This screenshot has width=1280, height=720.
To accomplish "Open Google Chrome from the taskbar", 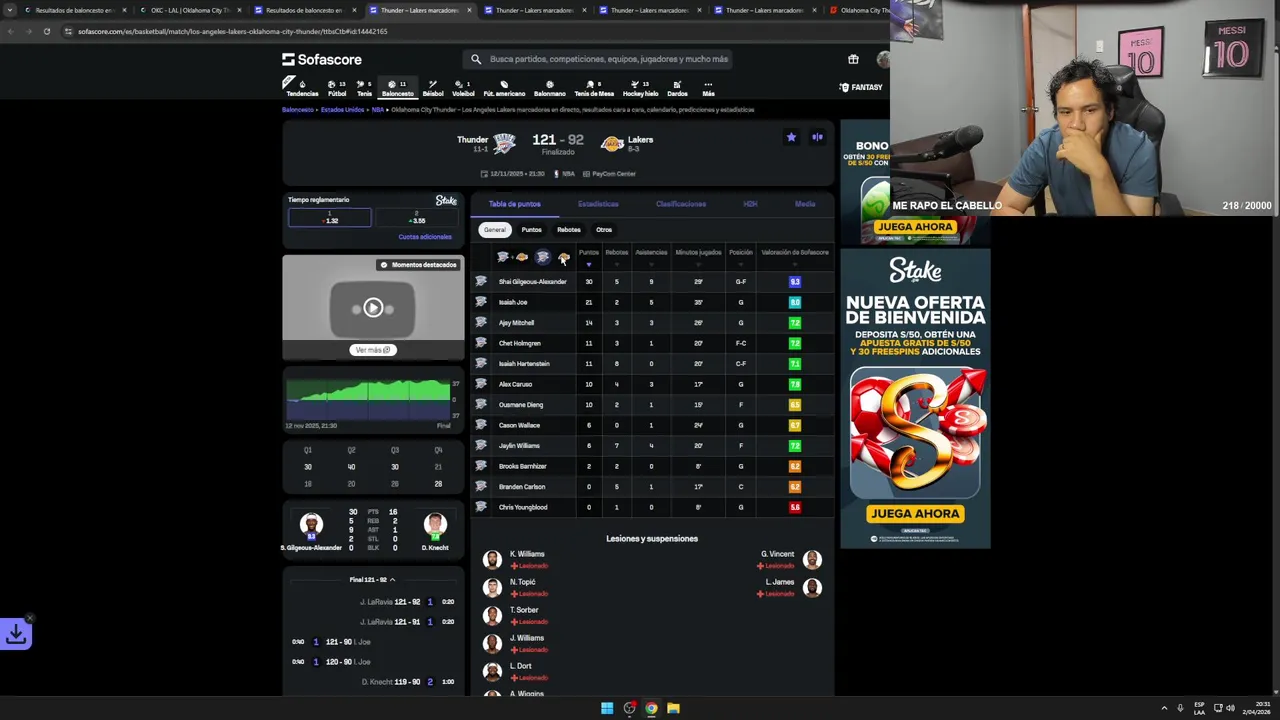I will point(651,708).
